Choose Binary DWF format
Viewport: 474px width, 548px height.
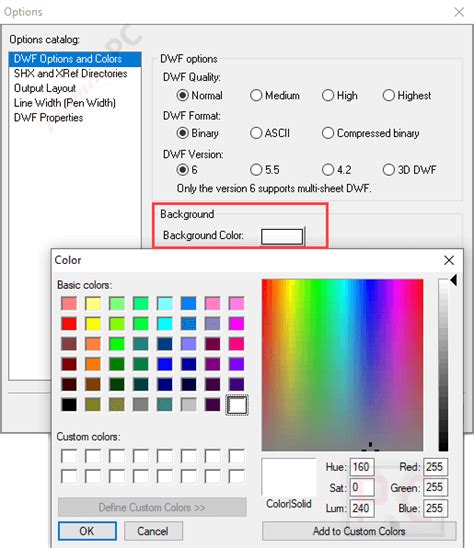(x=198, y=133)
